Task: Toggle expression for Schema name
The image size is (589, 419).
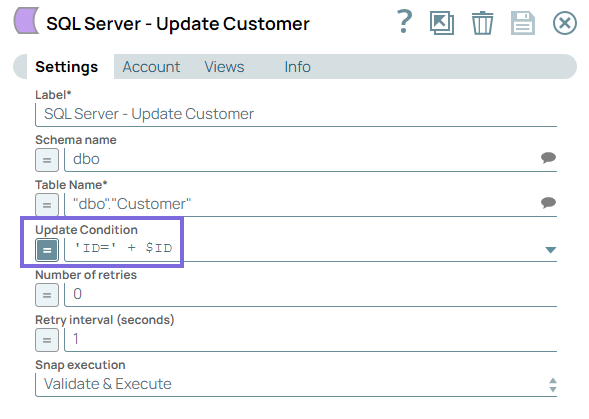Action: [47, 160]
